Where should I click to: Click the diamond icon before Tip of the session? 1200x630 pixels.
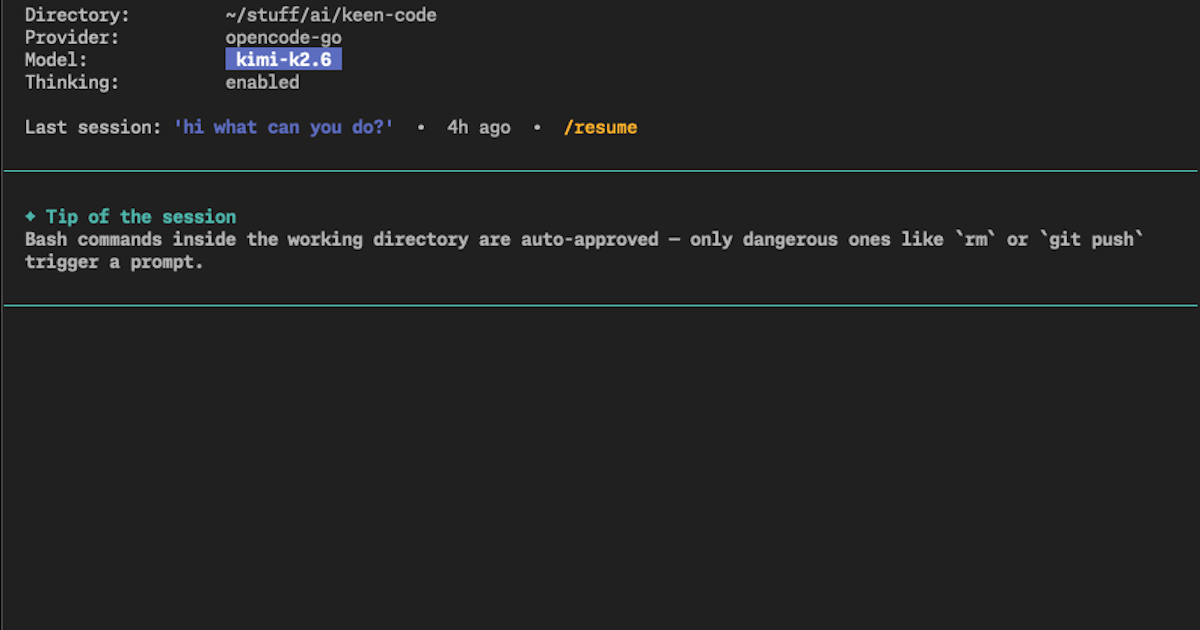pos(30,217)
